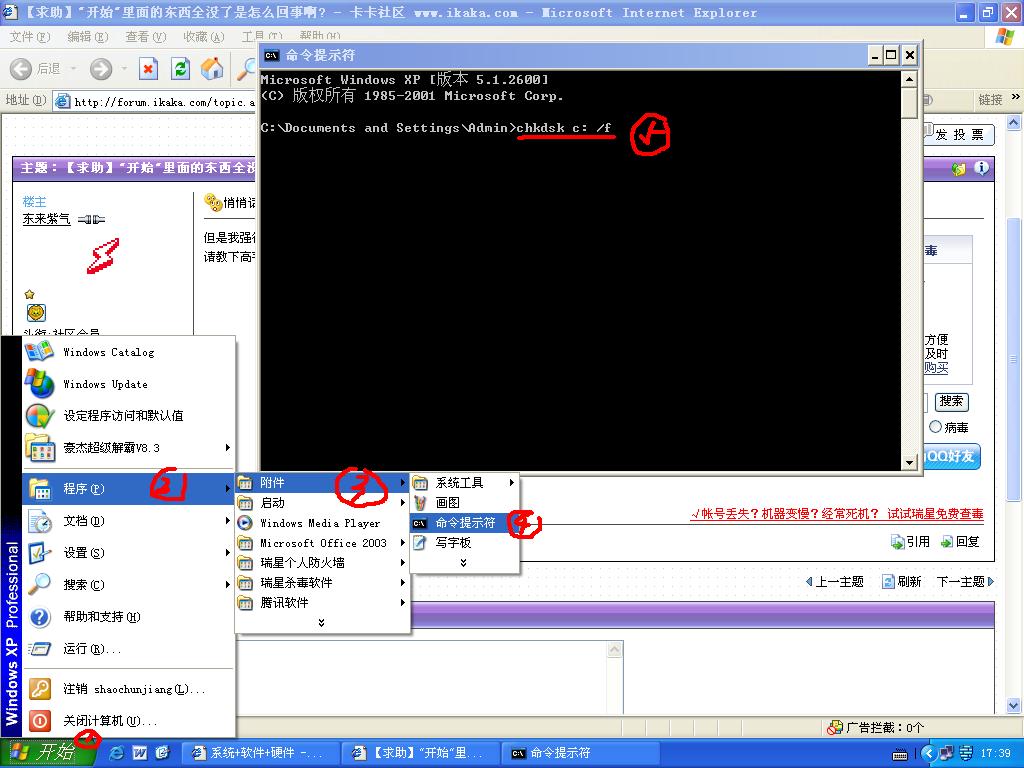Open Back button history dropdown arrow
This screenshot has height=768, width=1024.
[73, 69]
